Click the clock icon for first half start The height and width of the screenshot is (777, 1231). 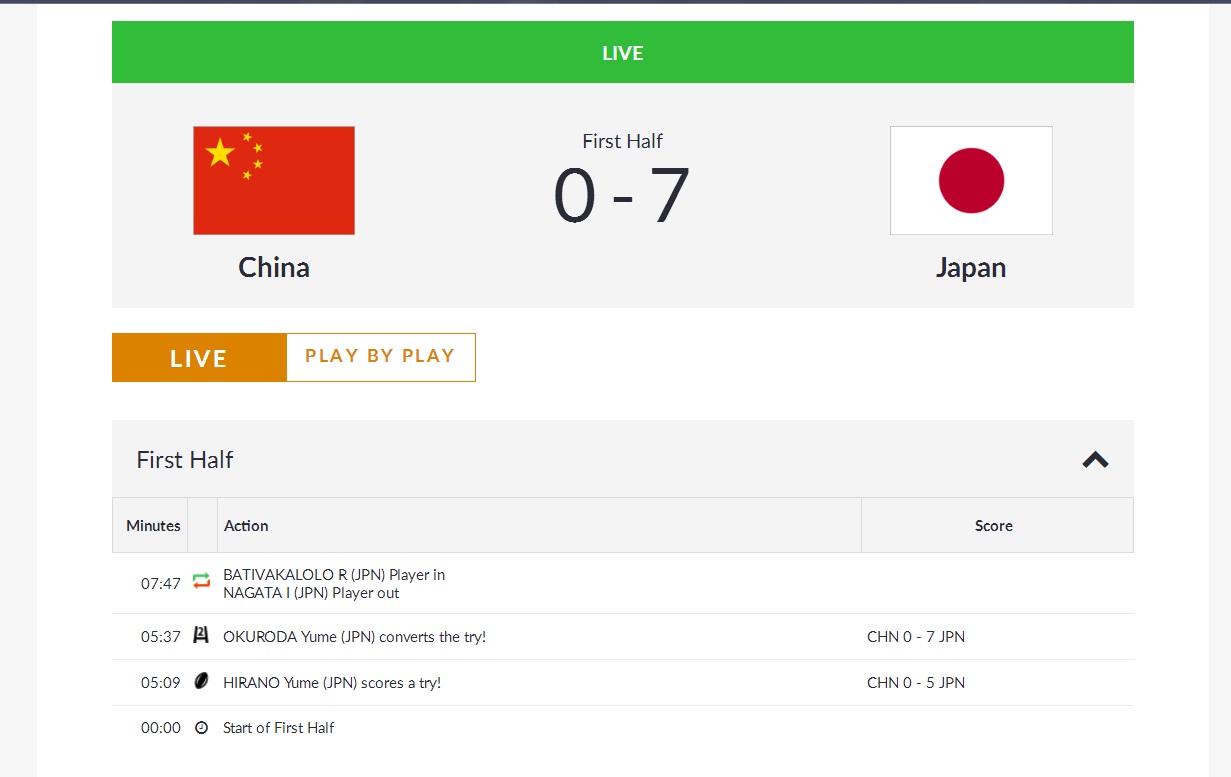click(x=202, y=728)
